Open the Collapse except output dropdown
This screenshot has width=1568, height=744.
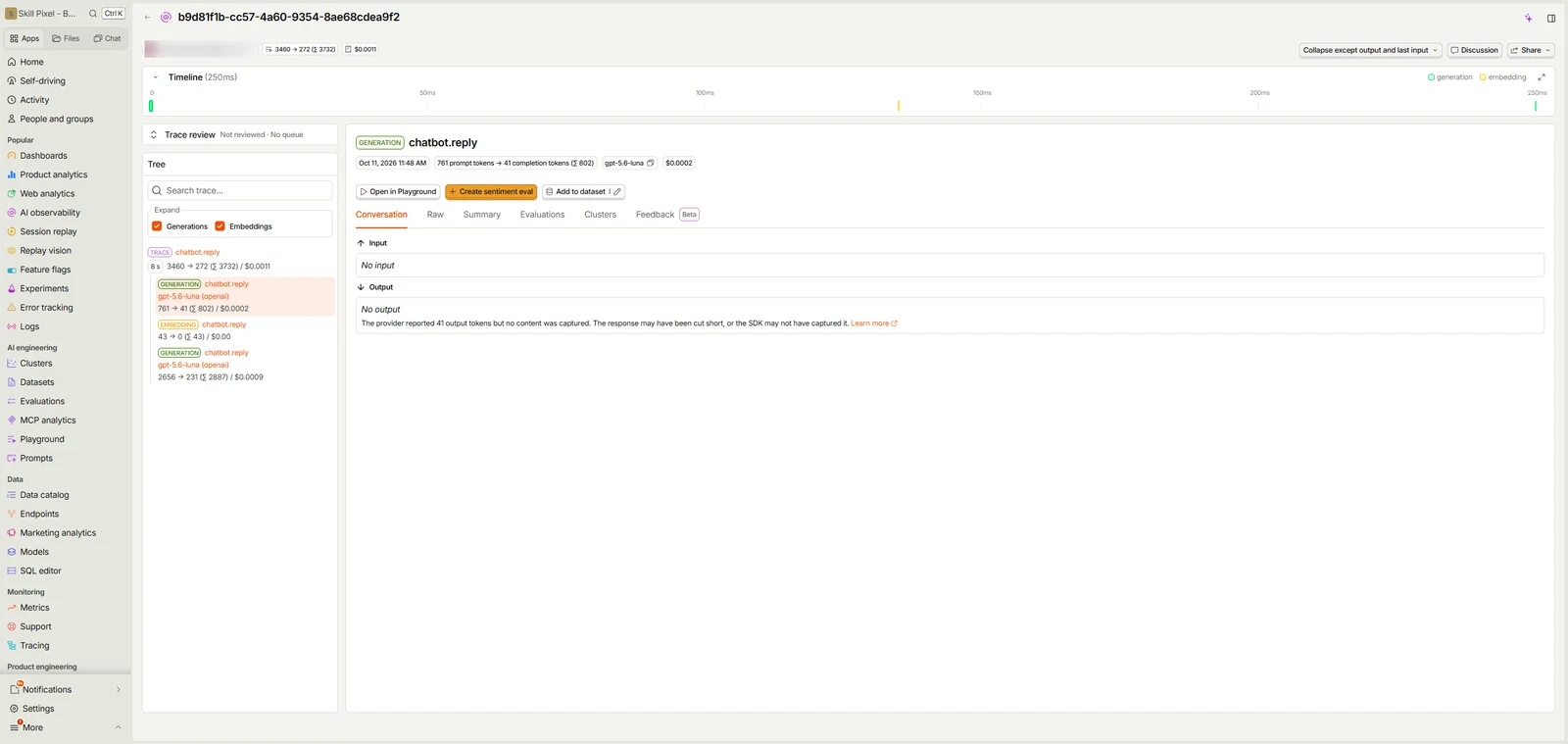pyautogui.click(x=1370, y=50)
